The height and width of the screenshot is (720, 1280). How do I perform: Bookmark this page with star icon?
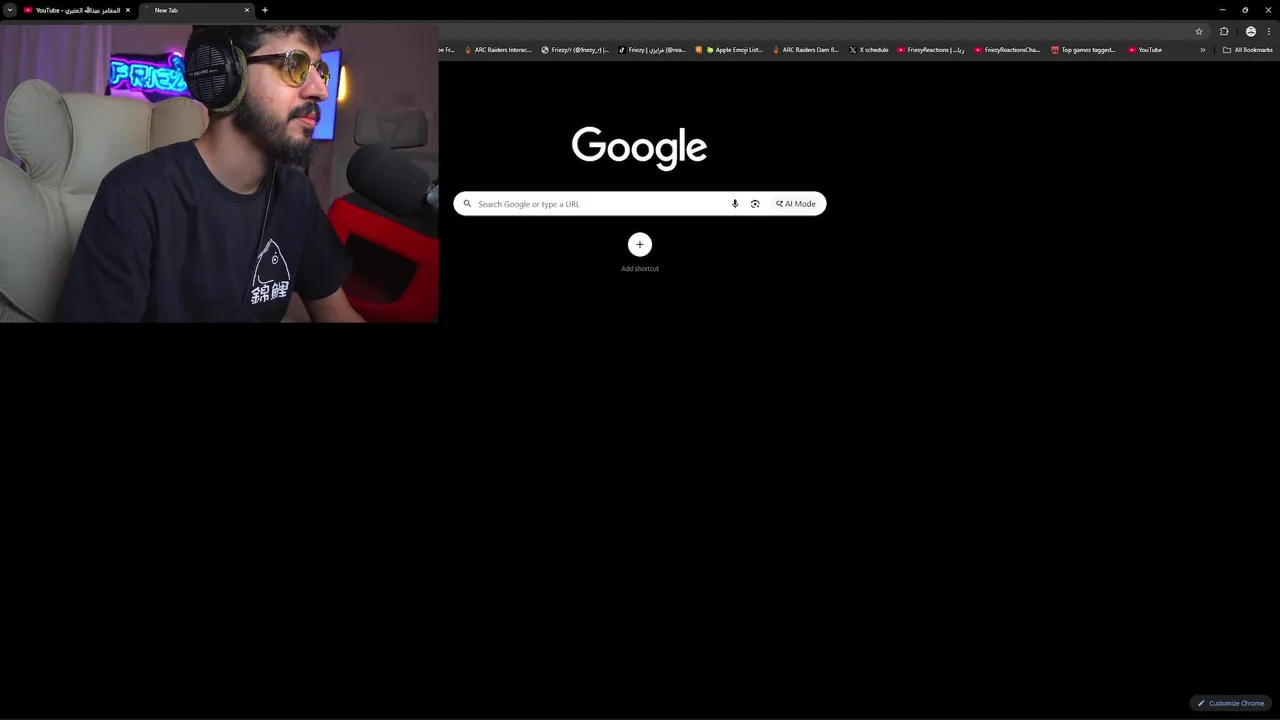coord(1199,31)
